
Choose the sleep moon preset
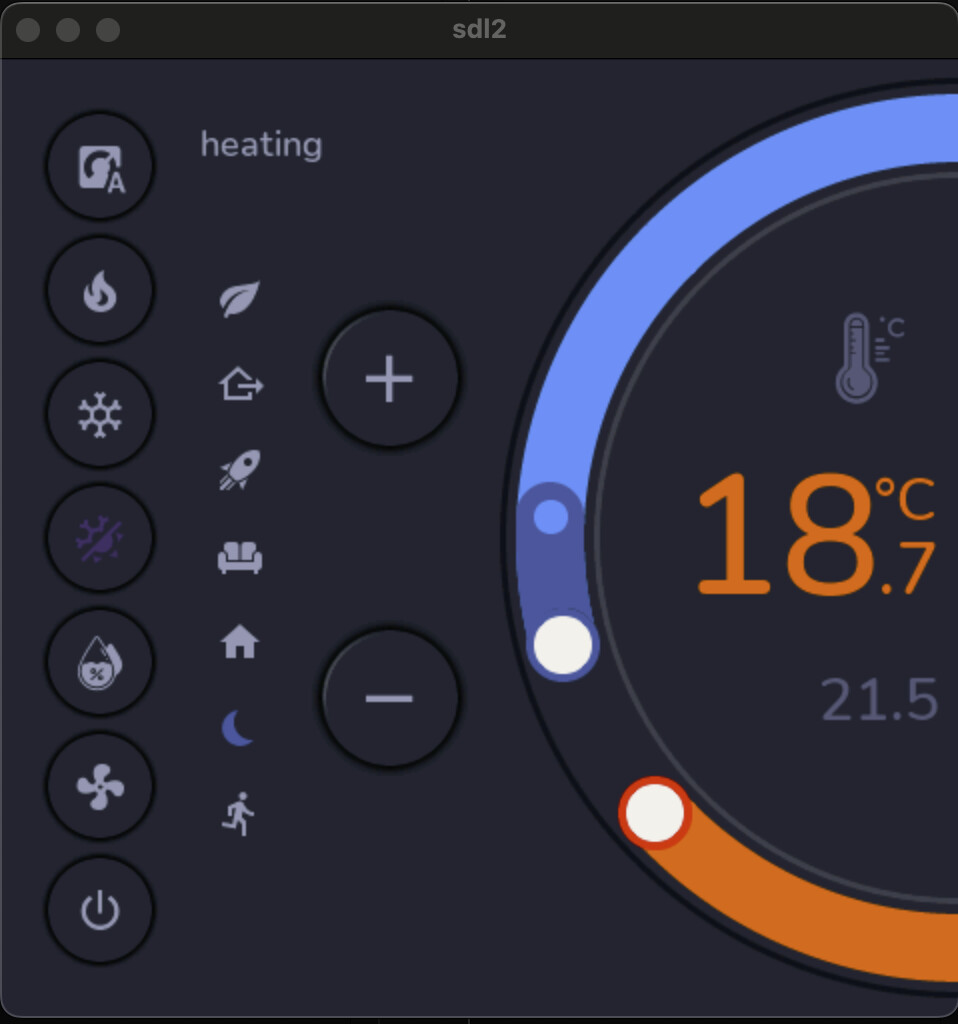click(238, 728)
